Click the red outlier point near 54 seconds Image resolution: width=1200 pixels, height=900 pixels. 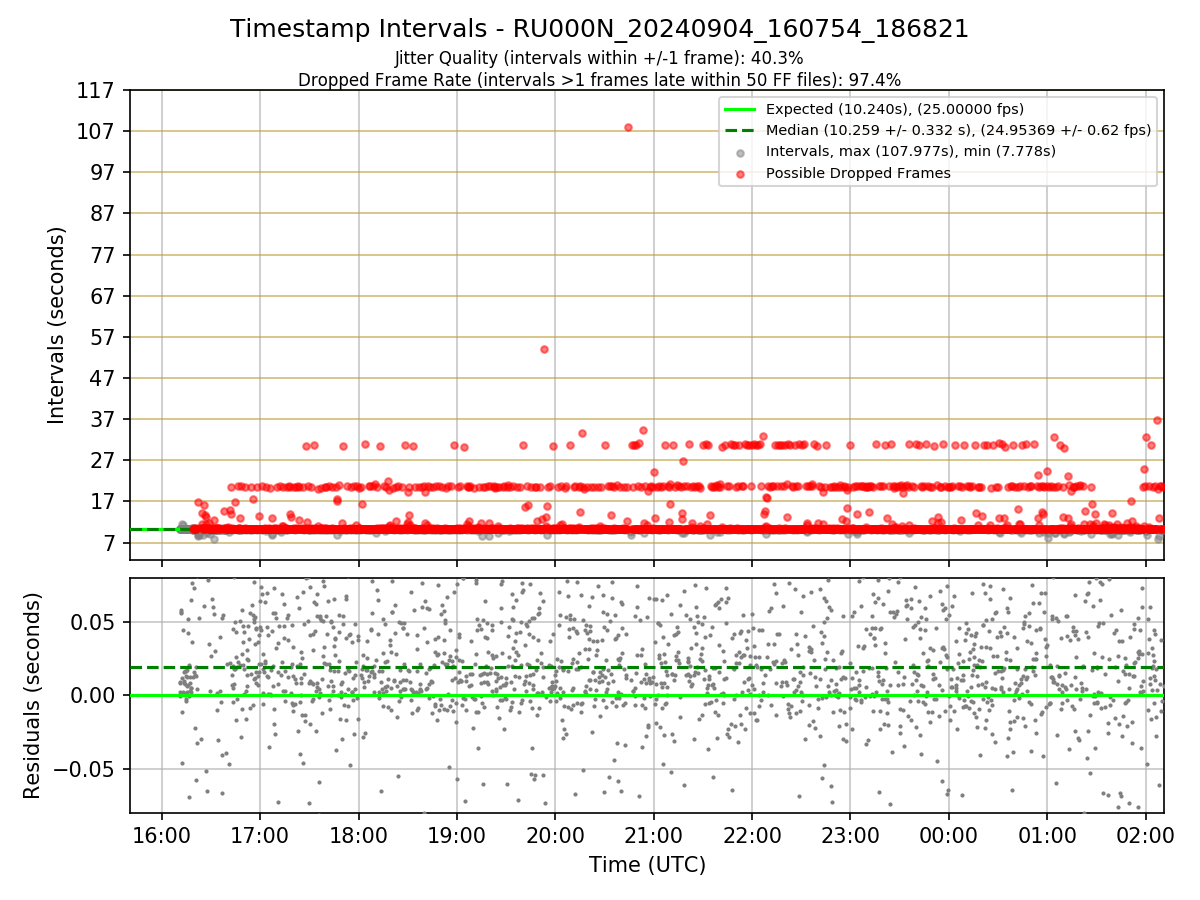544,349
